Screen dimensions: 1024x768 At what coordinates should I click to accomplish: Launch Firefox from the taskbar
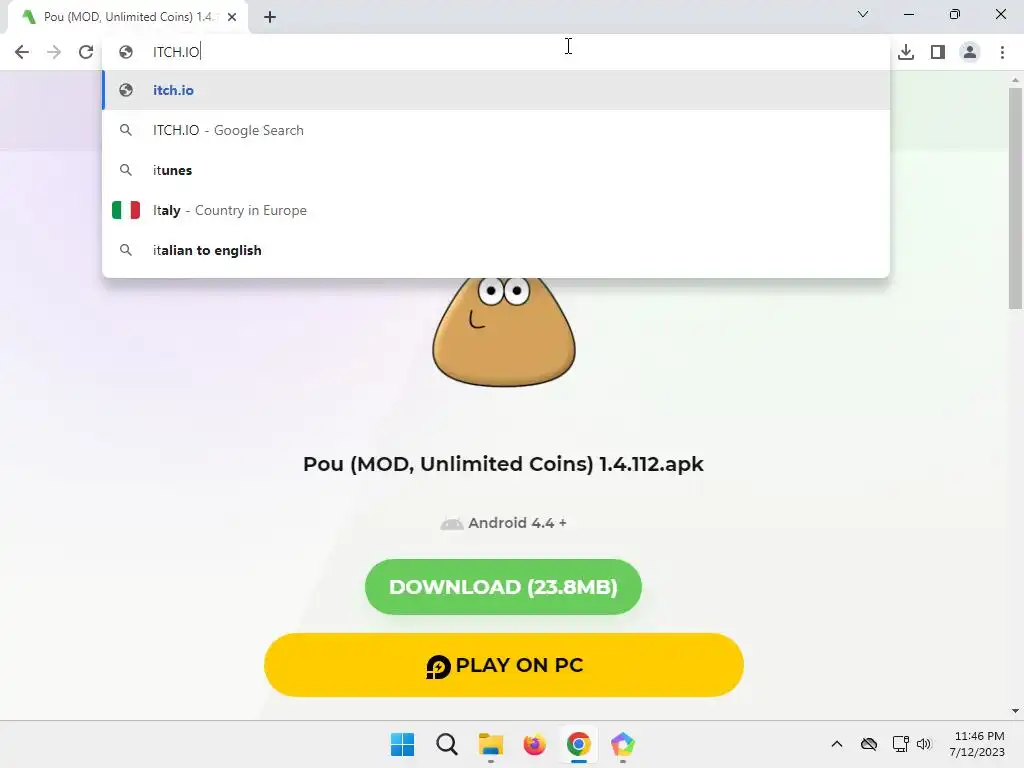click(x=535, y=744)
